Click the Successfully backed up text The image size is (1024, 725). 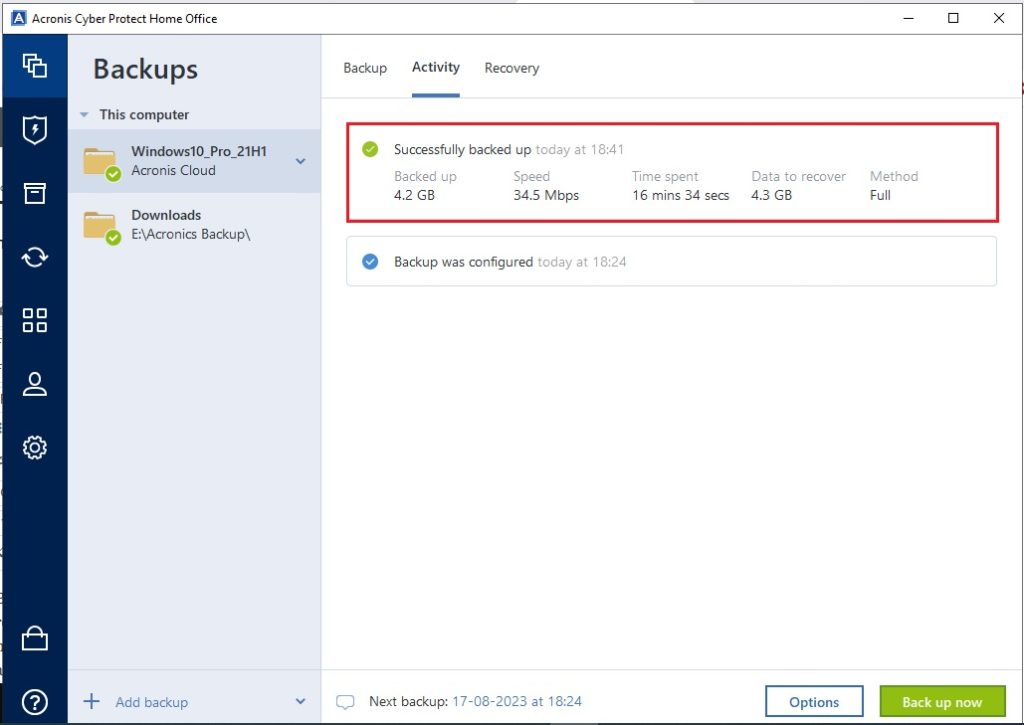[x=462, y=150]
